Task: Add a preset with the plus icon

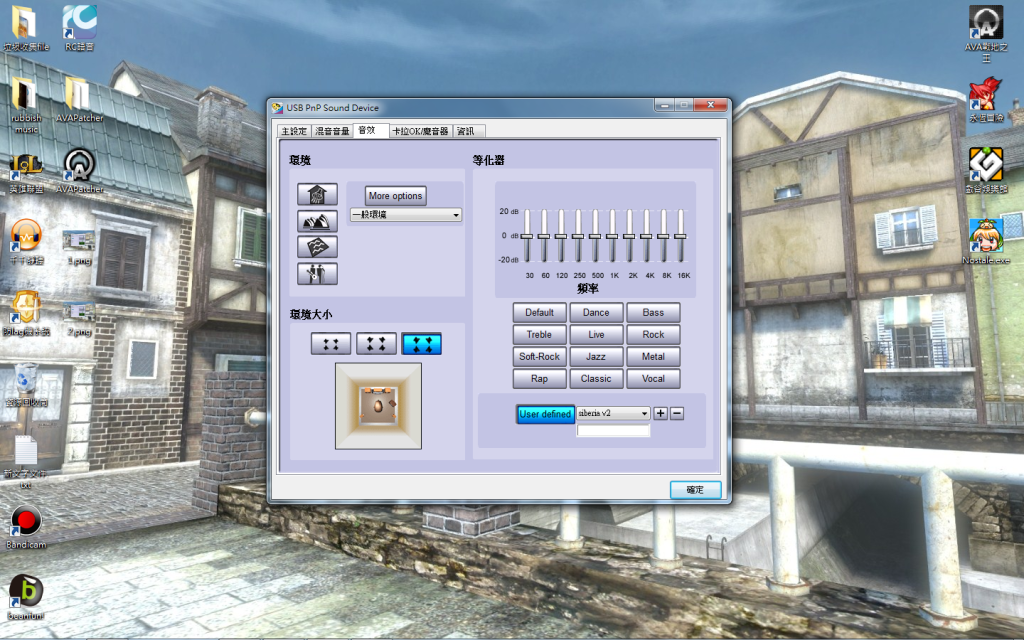Action: point(660,413)
